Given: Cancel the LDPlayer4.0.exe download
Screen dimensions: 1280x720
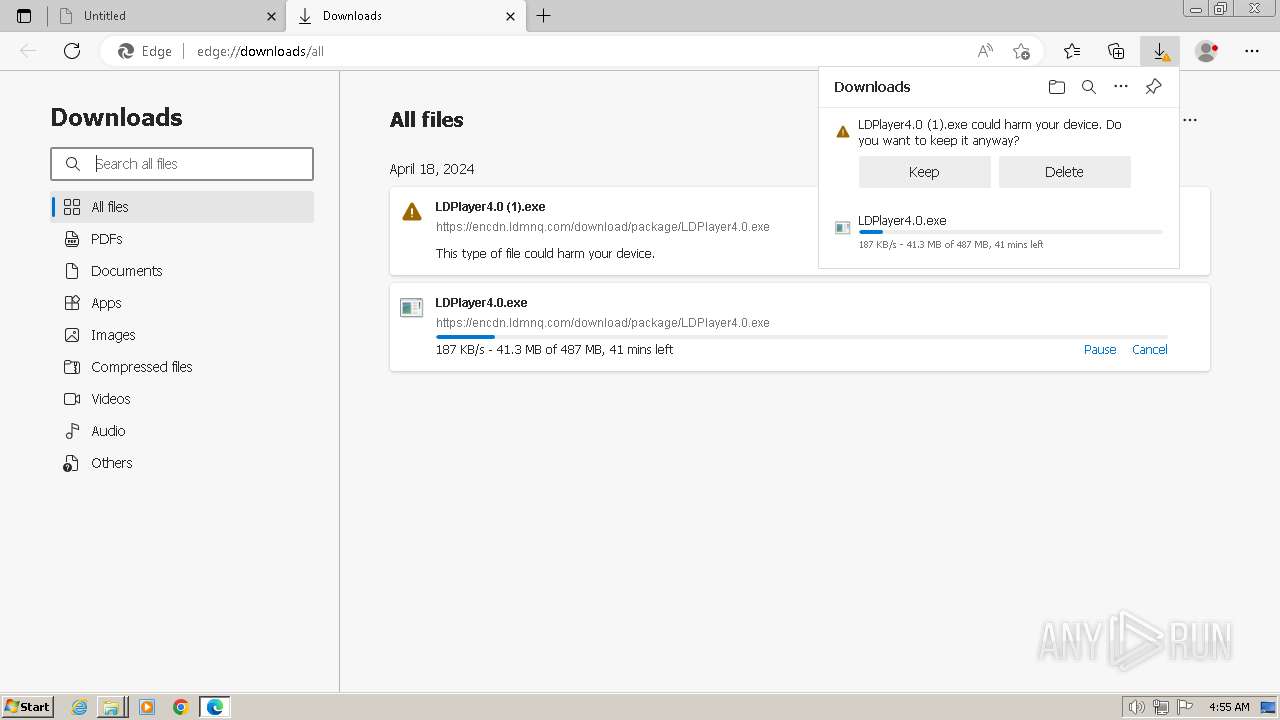Looking at the screenshot, I should coord(1150,350).
